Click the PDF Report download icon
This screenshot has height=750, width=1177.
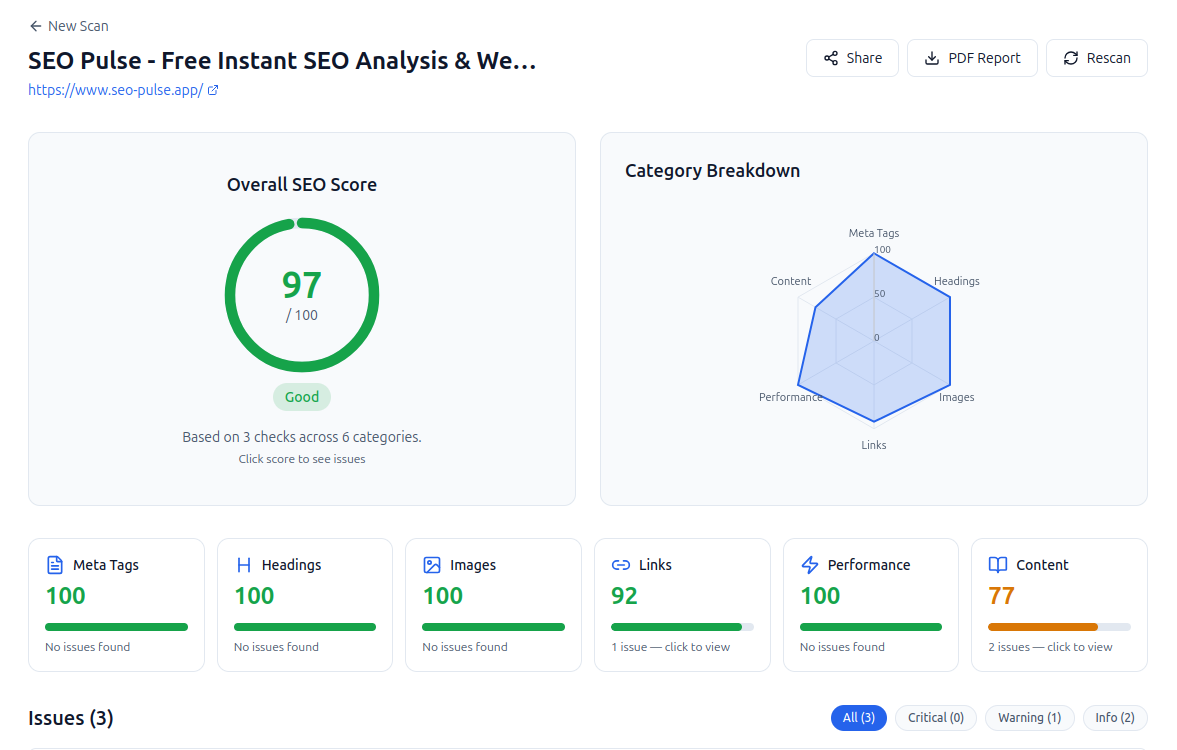pyautogui.click(x=932, y=57)
